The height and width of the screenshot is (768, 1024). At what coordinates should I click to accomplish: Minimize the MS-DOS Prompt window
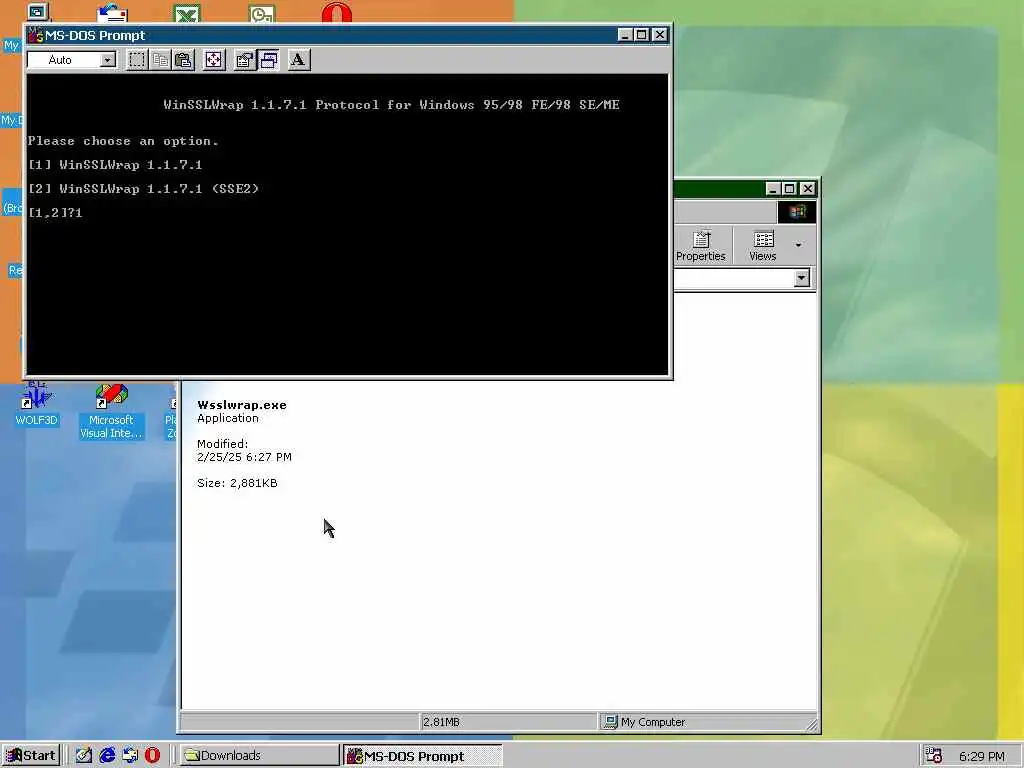pyautogui.click(x=624, y=35)
